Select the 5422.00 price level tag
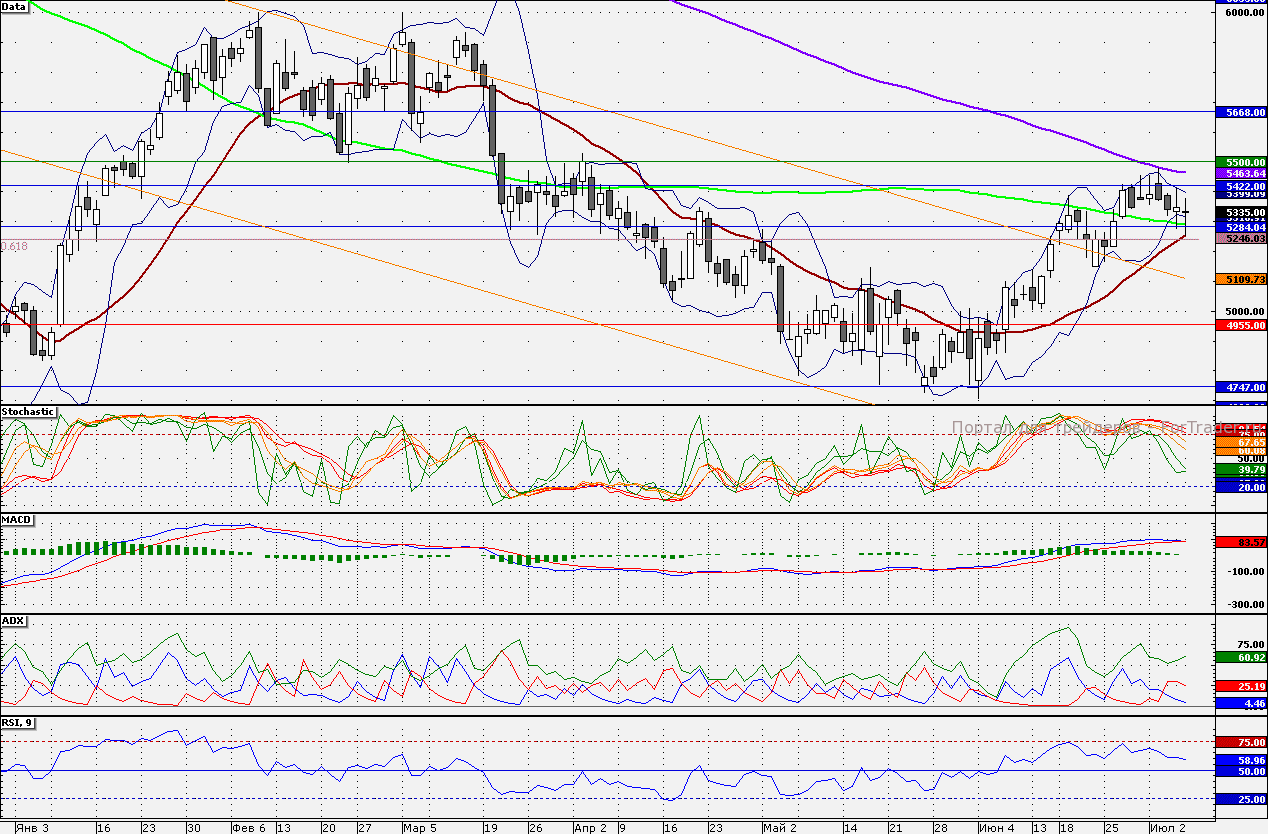Viewport: 1268px width, 834px height. pyautogui.click(x=1241, y=186)
